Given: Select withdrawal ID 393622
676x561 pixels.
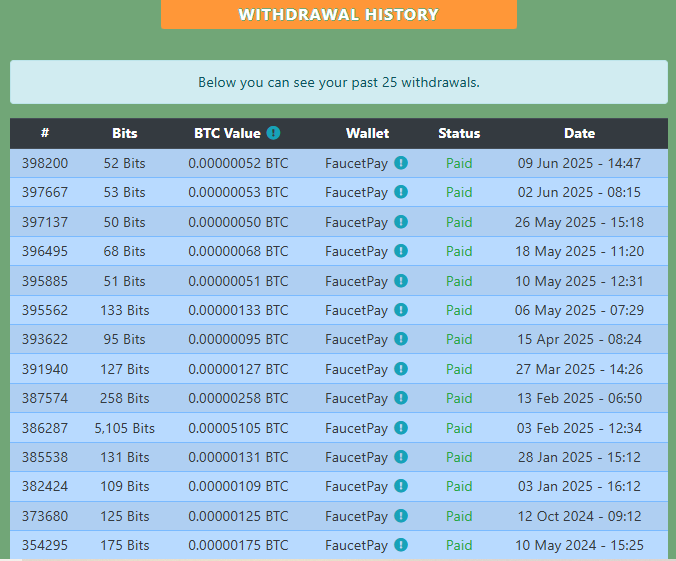Looking at the screenshot, I should 45,339.
